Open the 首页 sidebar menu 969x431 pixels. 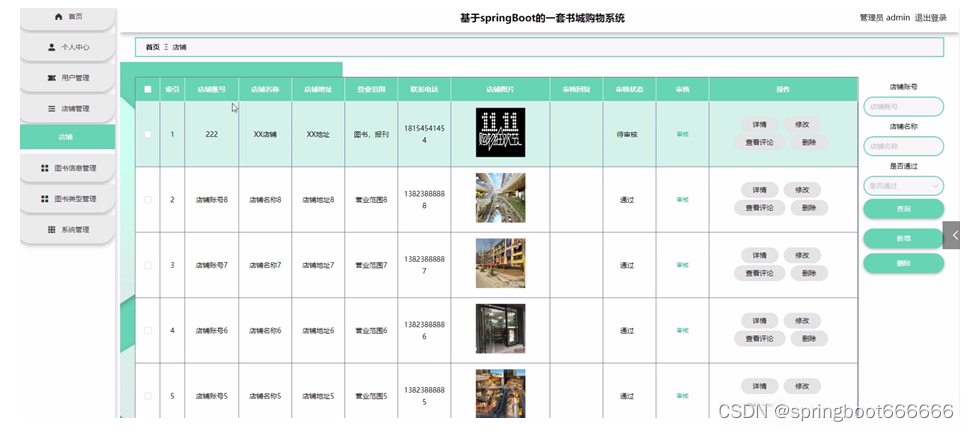[67, 18]
